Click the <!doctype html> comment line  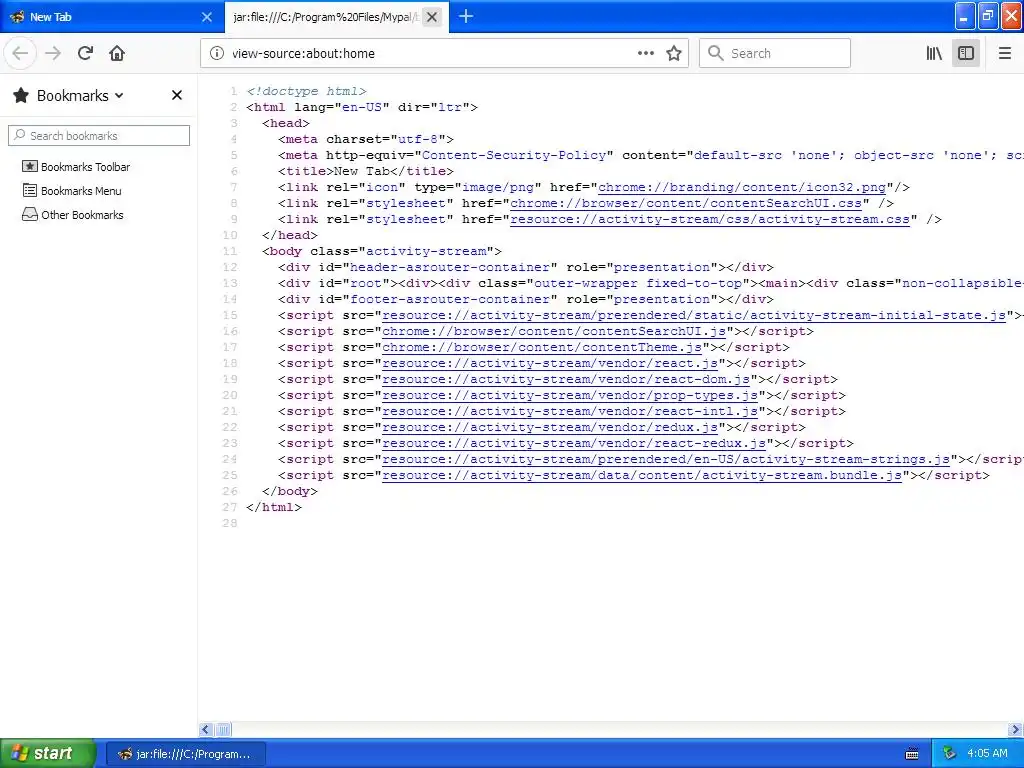[306, 91]
